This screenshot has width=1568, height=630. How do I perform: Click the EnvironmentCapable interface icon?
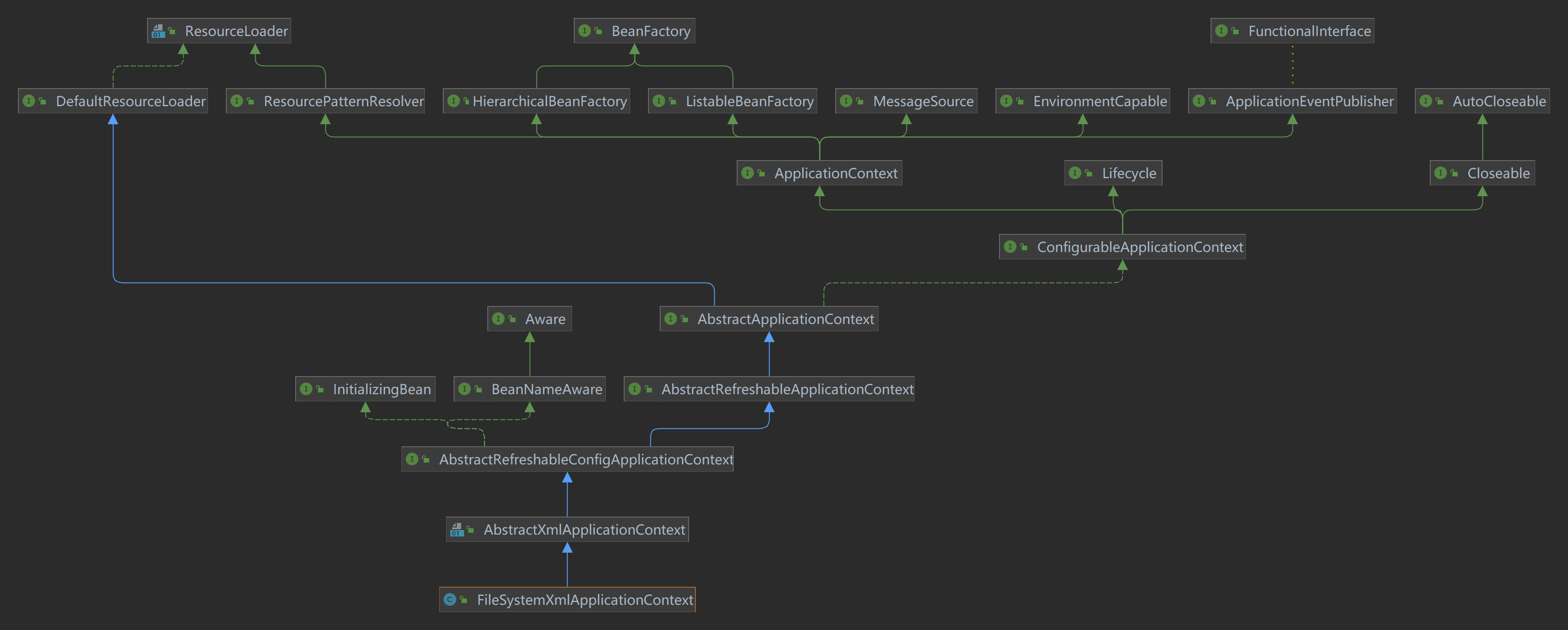coord(1006,101)
